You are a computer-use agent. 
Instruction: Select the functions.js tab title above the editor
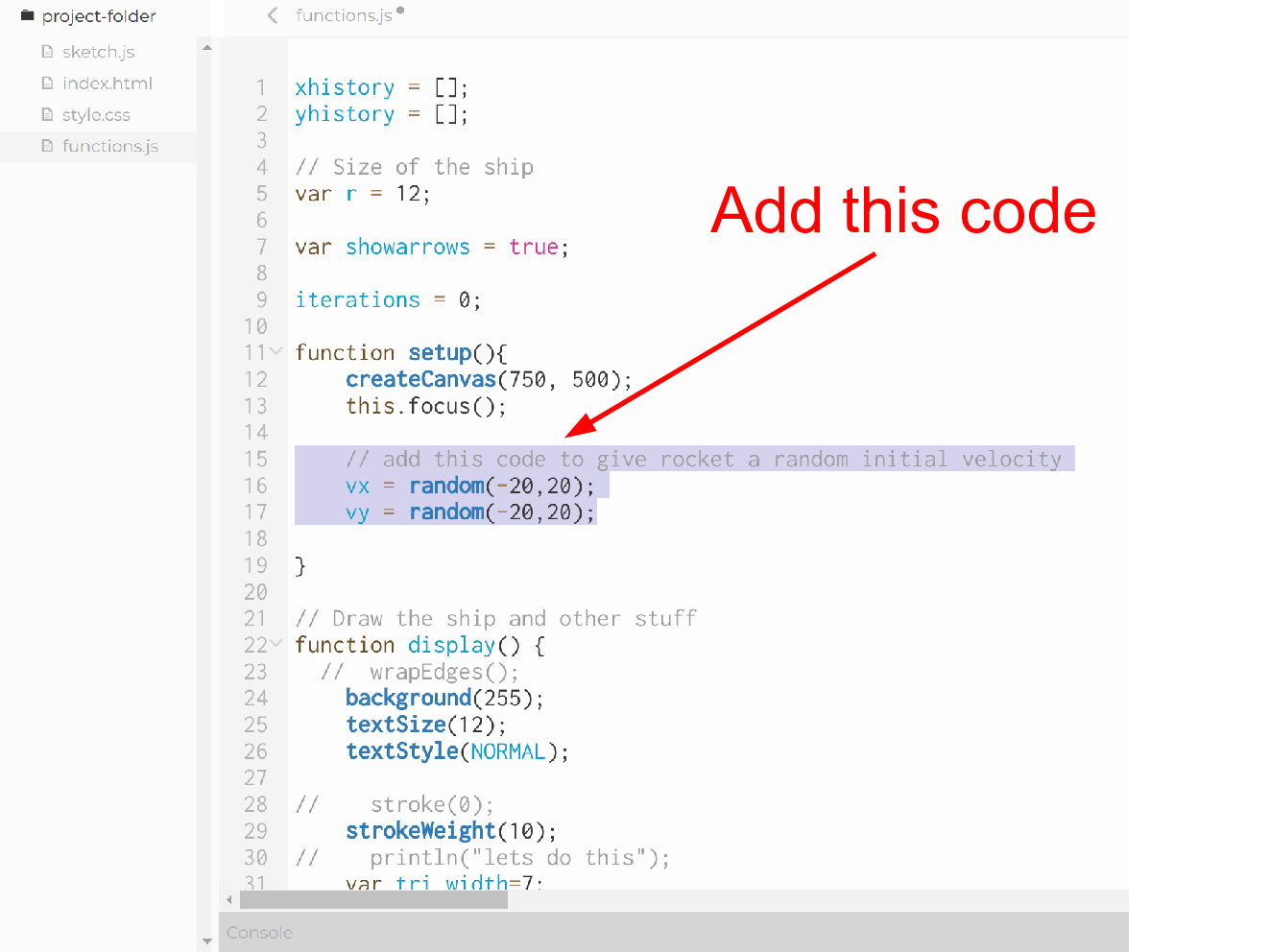click(x=344, y=15)
